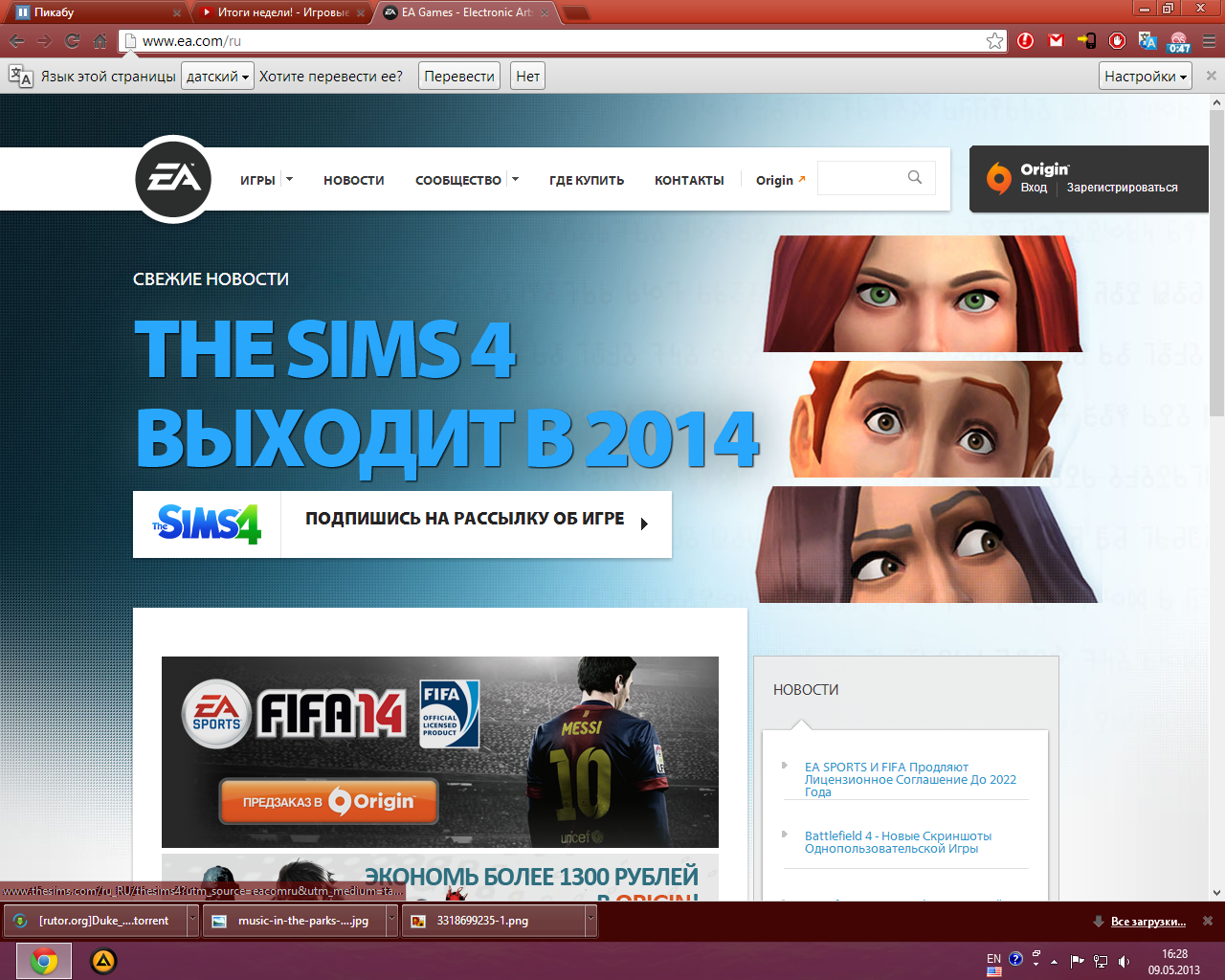
Task: Click the search magnifier icon on EA site
Action: coord(915,177)
